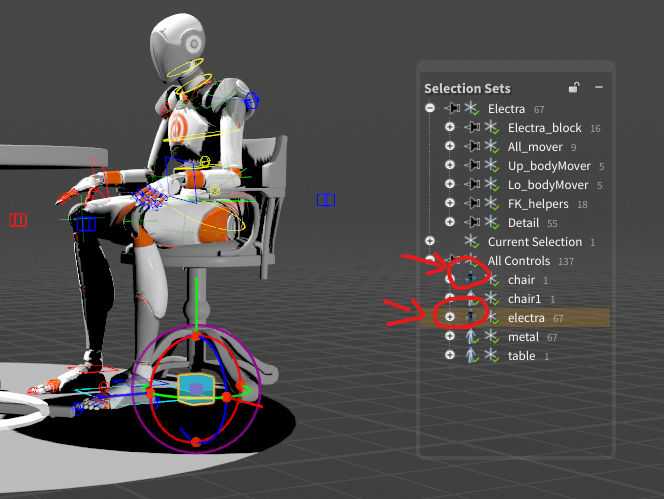Select the All Controls set label
This screenshot has width=664, height=499.
pos(519,261)
